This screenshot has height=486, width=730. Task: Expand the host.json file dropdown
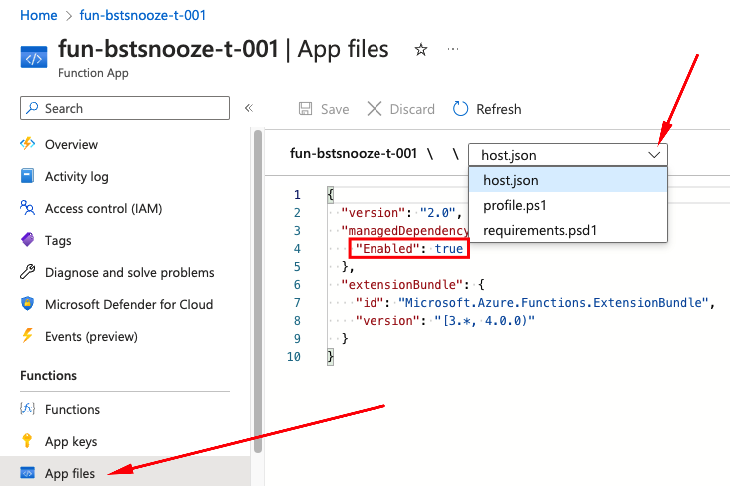(x=567, y=155)
